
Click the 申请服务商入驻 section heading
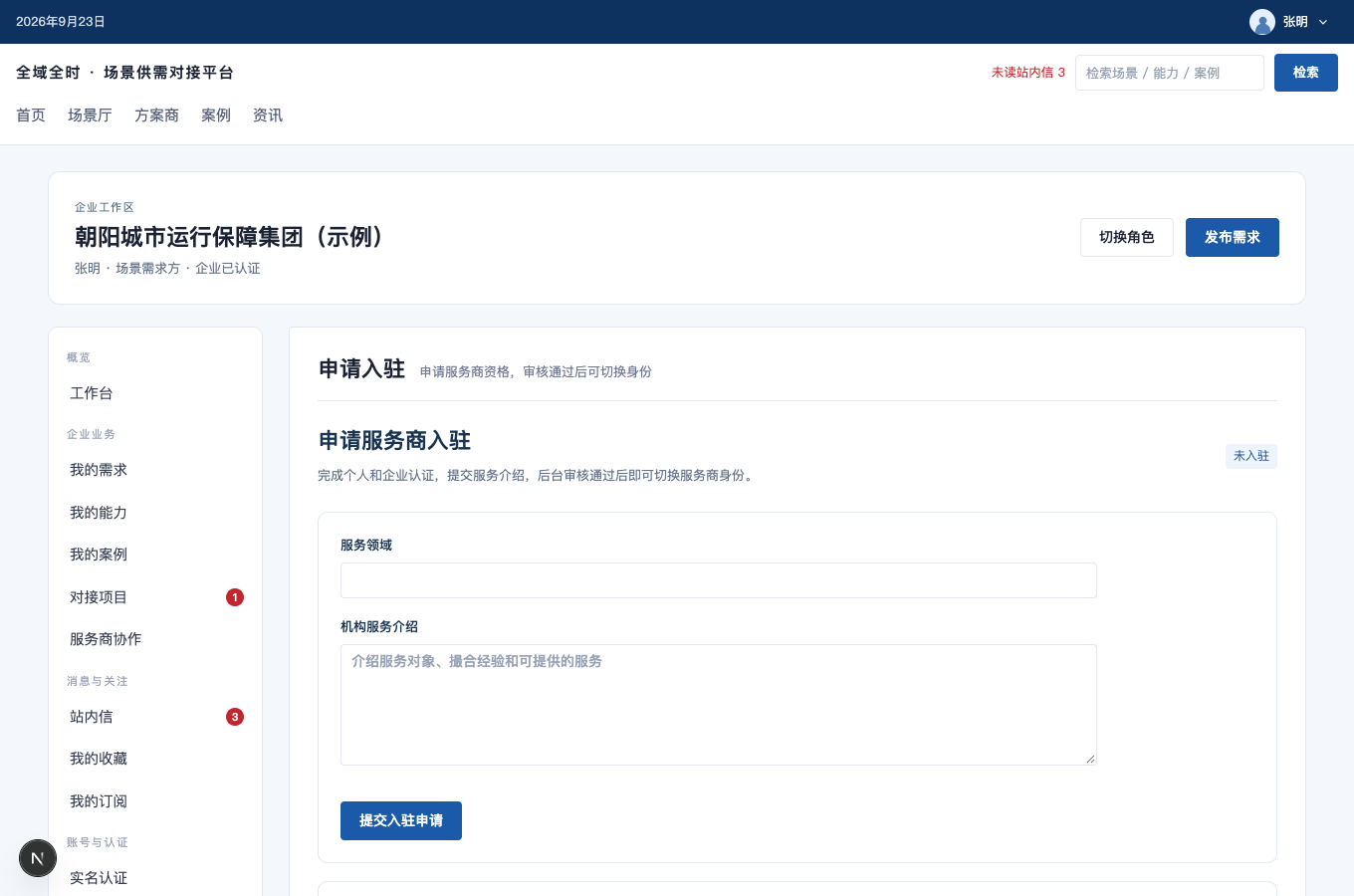point(394,441)
